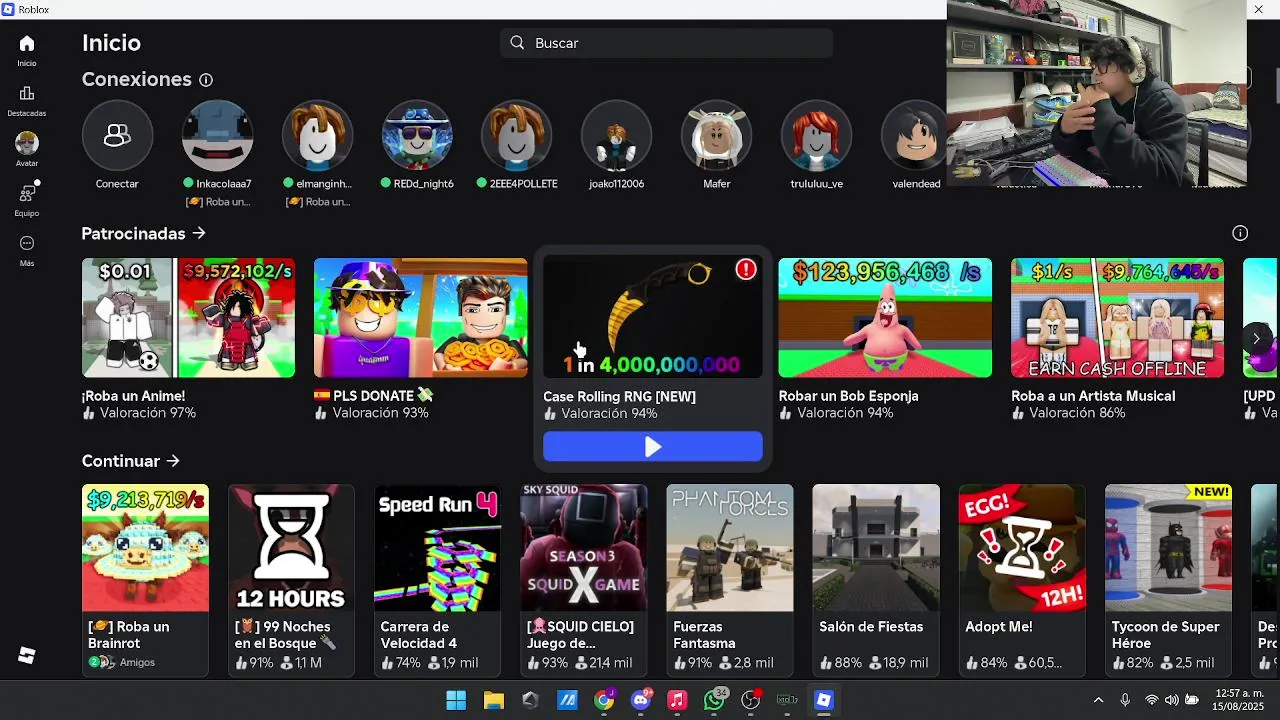The image size is (1280, 720).
Task: Click the Roblox taskbar icon
Action: pos(824,700)
